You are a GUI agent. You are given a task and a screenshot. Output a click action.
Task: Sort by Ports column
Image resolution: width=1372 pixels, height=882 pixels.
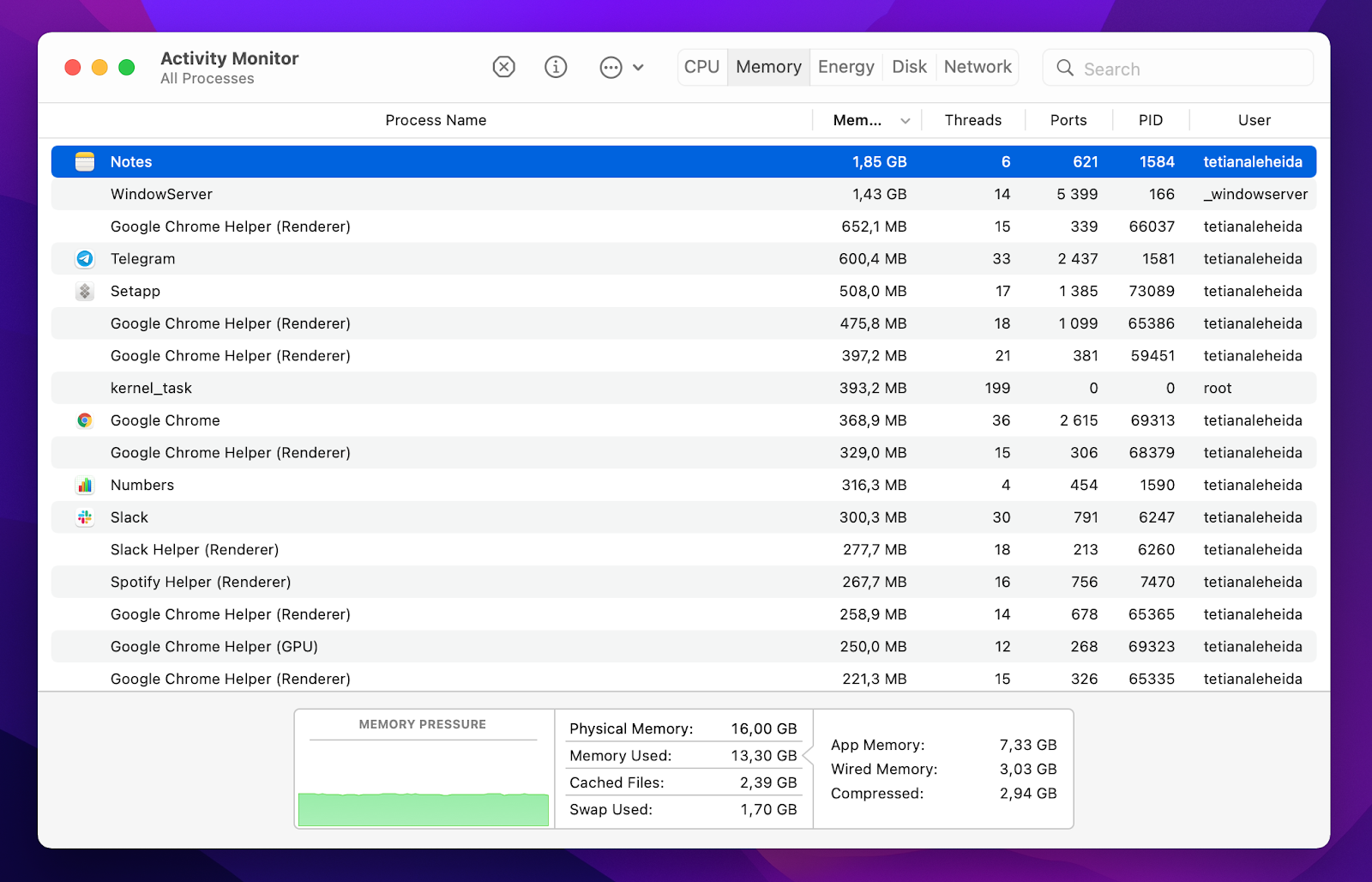1068,120
